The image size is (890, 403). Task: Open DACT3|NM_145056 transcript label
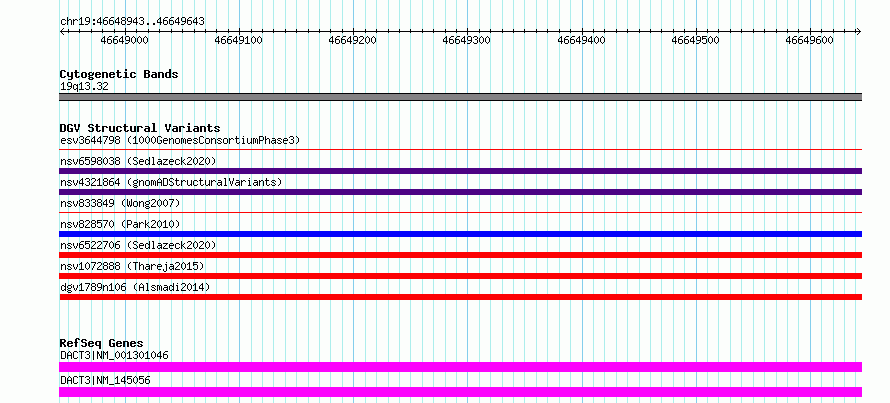[x=105, y=380]
